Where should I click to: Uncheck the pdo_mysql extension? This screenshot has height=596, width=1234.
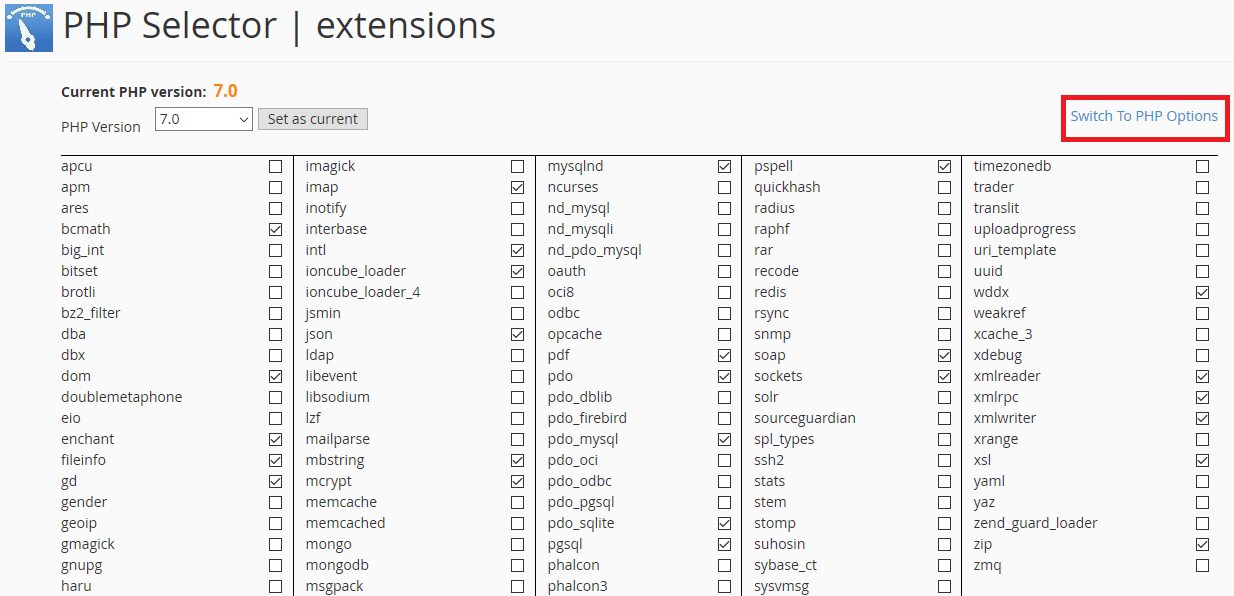click(x=724, y=440)
